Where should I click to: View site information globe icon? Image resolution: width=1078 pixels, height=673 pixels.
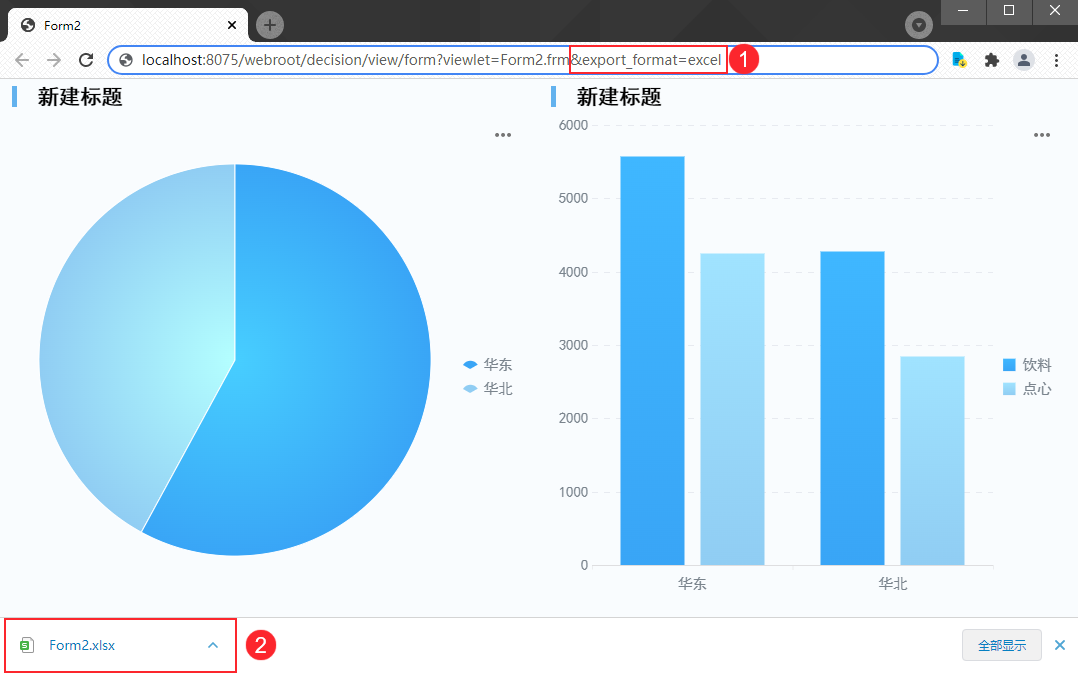tap(126, 60)
